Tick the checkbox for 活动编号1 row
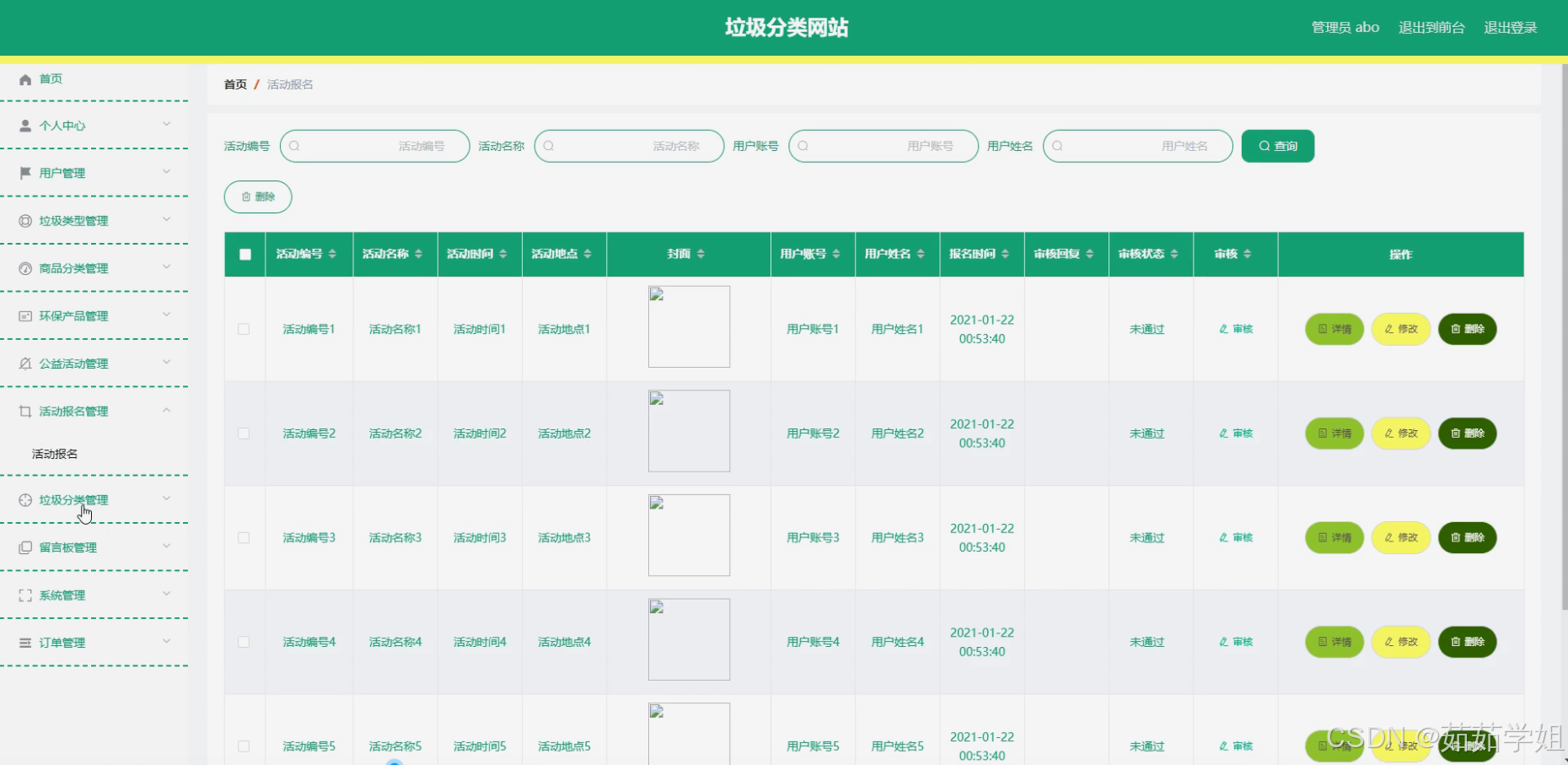The image size is (1568, 765). coord(244,329)
